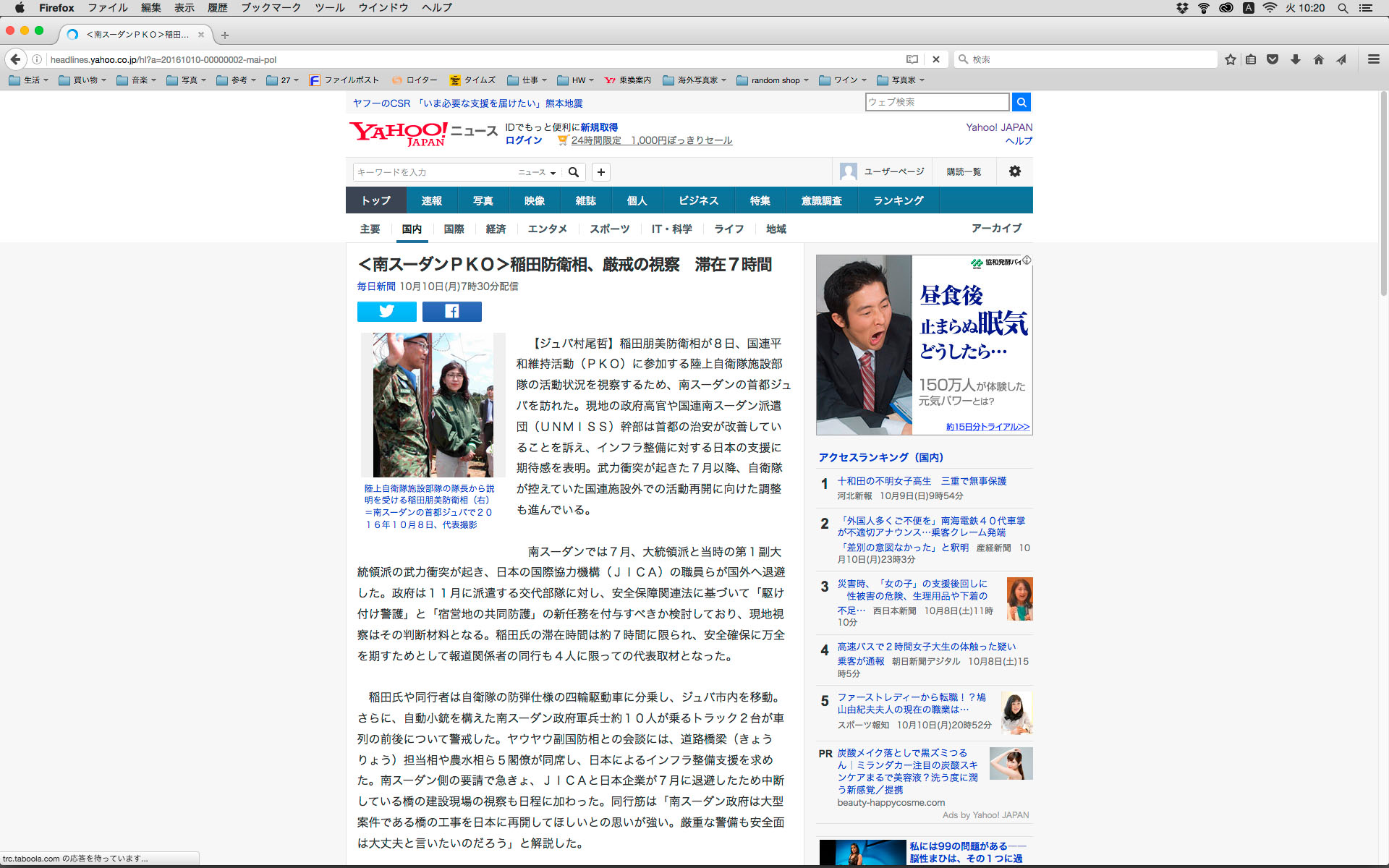Open the 海外写真家 bookmark folder dropdown
The image size is (1389, 868).
click(x=694, y=80)
